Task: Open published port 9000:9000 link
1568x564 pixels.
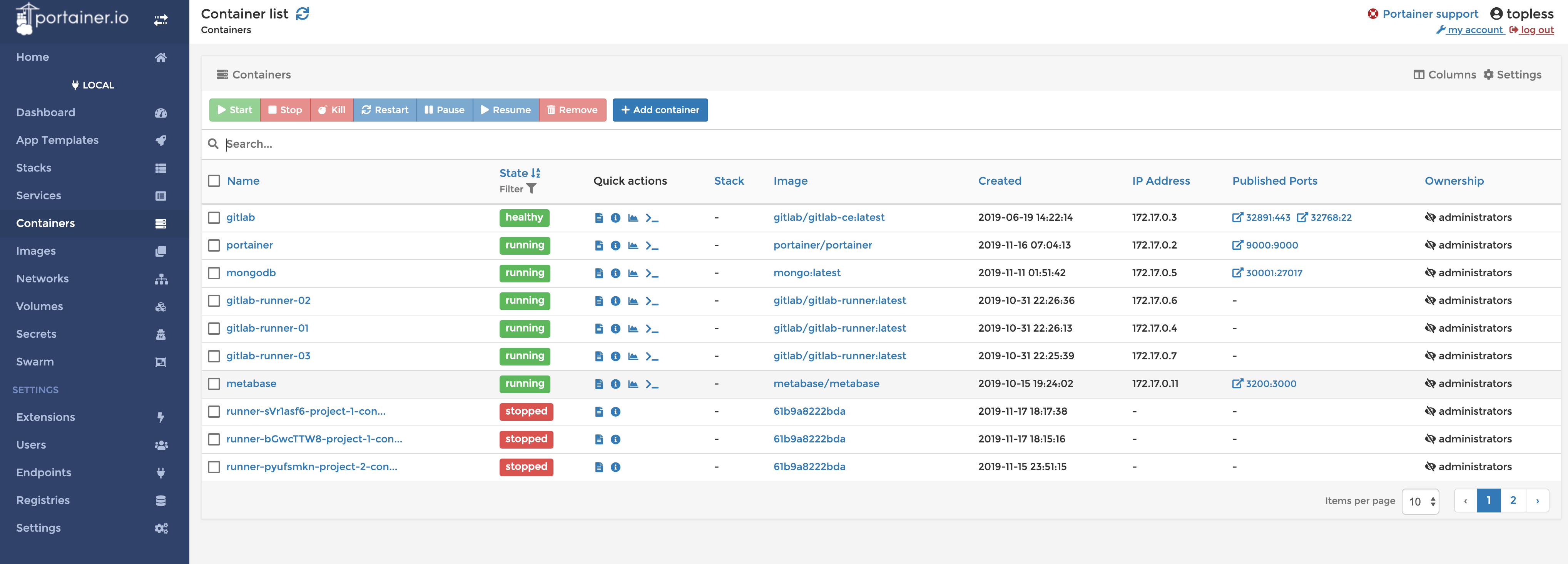Action: (1265, 245)
